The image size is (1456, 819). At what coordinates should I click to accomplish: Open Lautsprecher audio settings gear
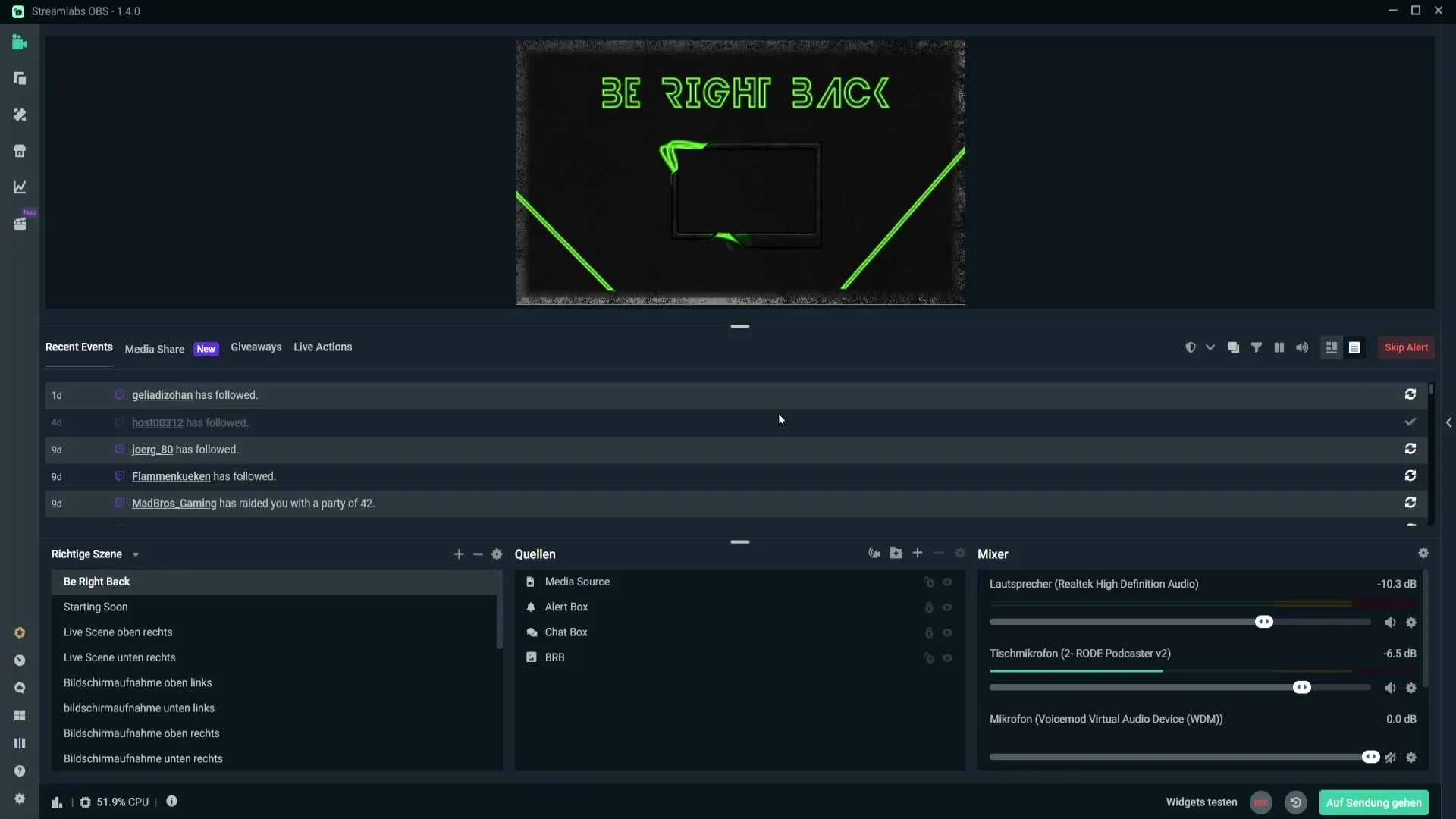(x=1411, y=623)
